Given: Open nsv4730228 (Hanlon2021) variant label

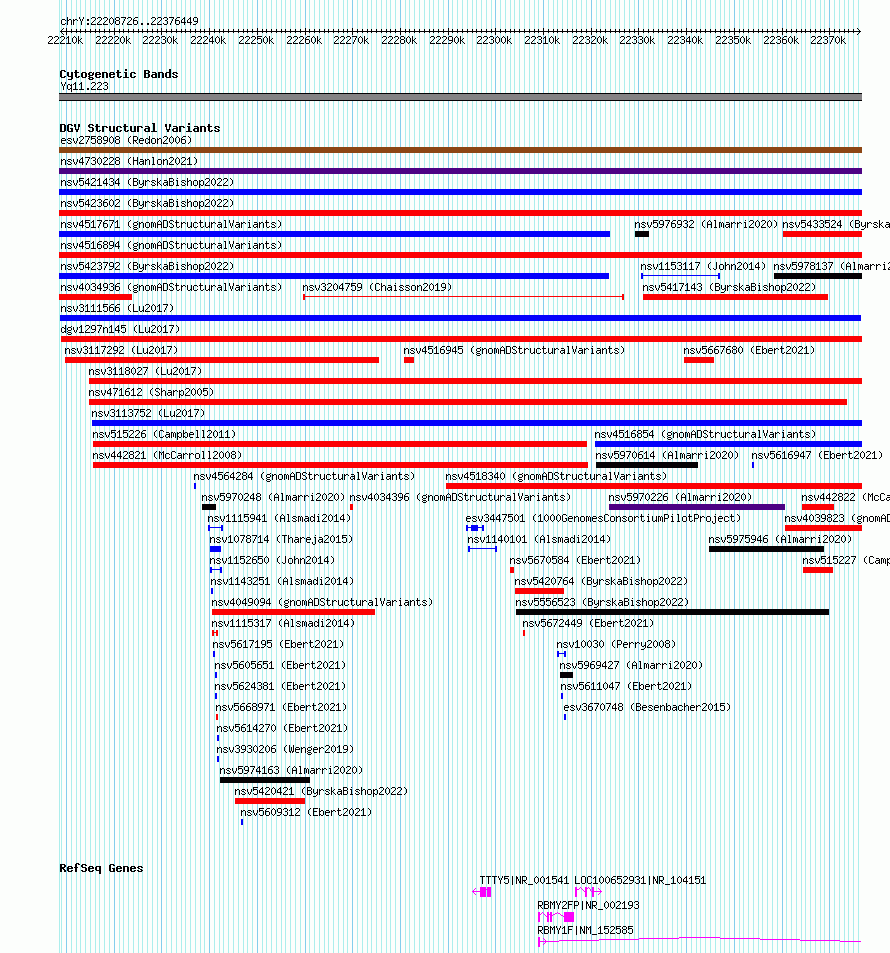Looking at the screenshot, I should (129, 161).
